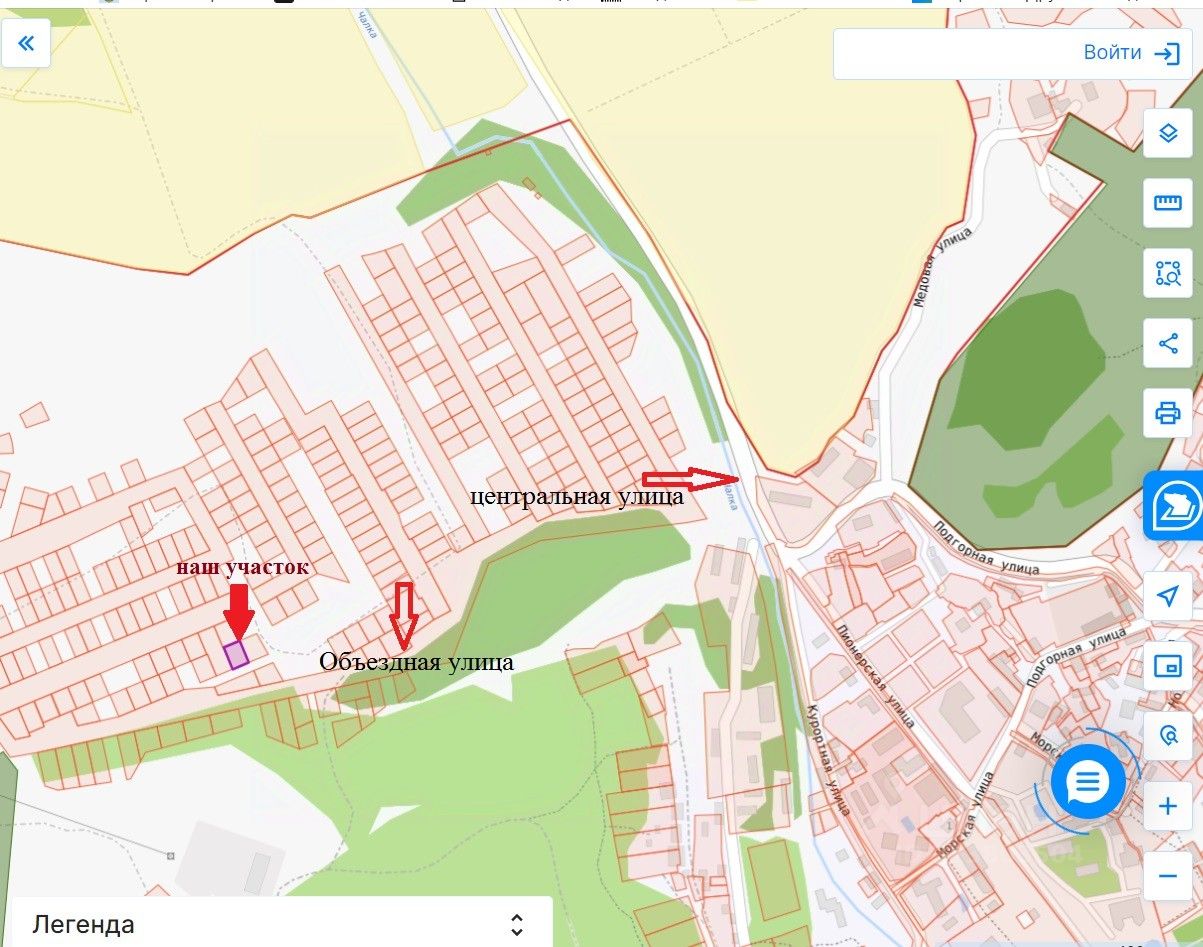The width and height of the screenshot is (1203, 947).
Task: Zoom out with the minus button
Action: tap(1168, 876)
